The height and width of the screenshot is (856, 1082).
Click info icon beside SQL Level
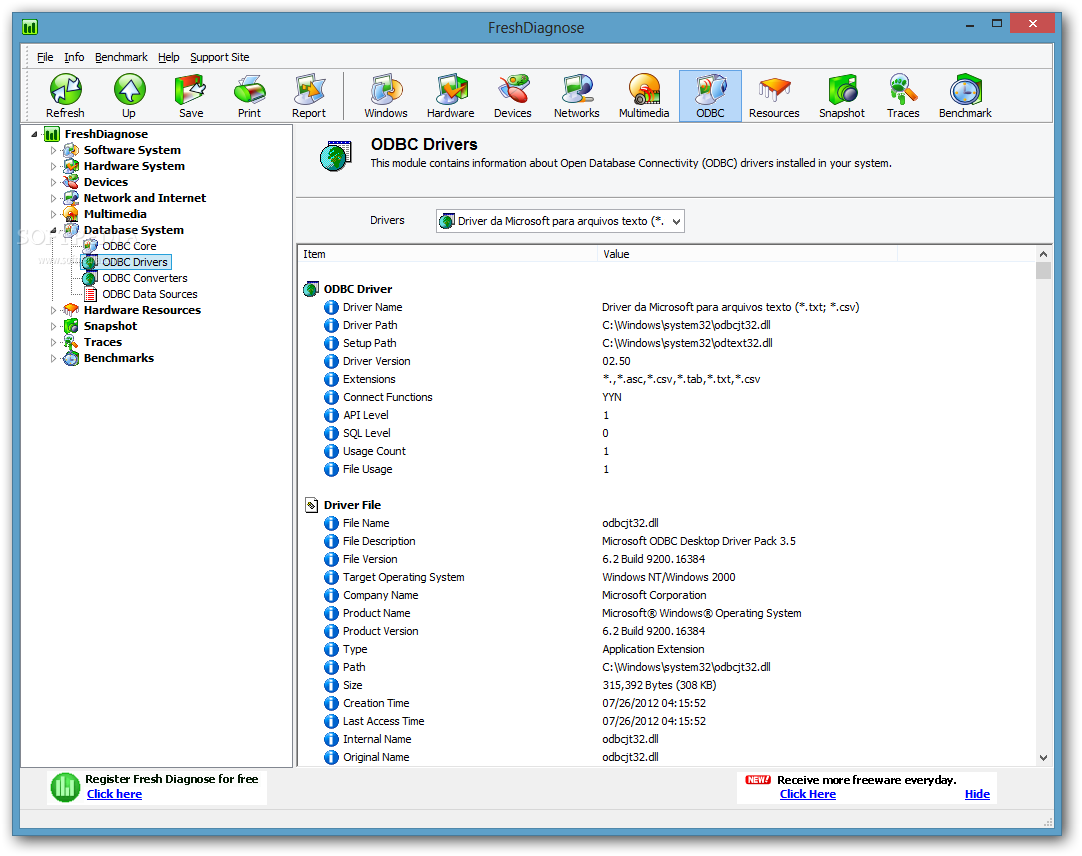pyautogui.click(x=331, y=433)
